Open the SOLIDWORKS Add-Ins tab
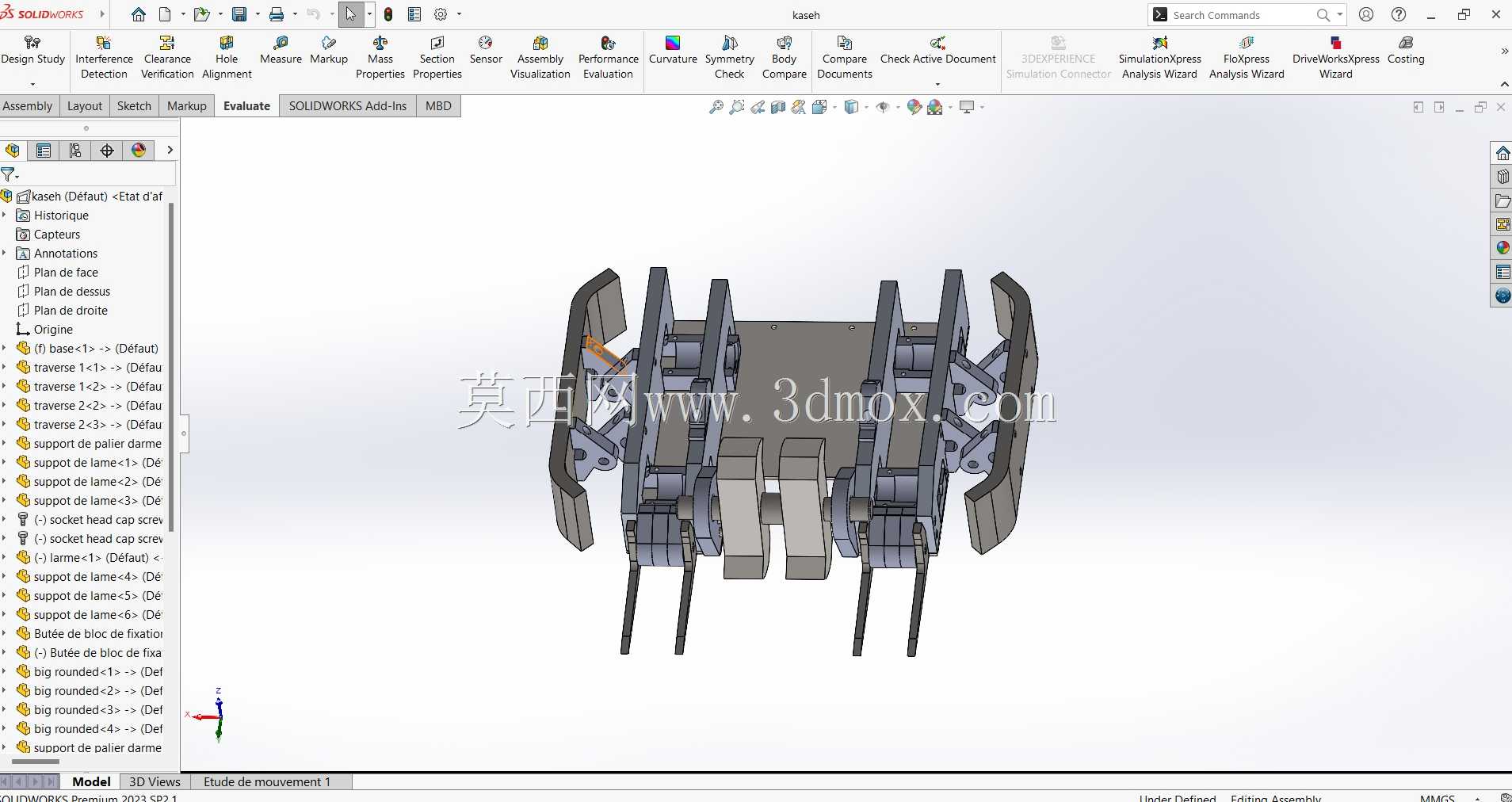1512x802 pixels. point(348,105)
